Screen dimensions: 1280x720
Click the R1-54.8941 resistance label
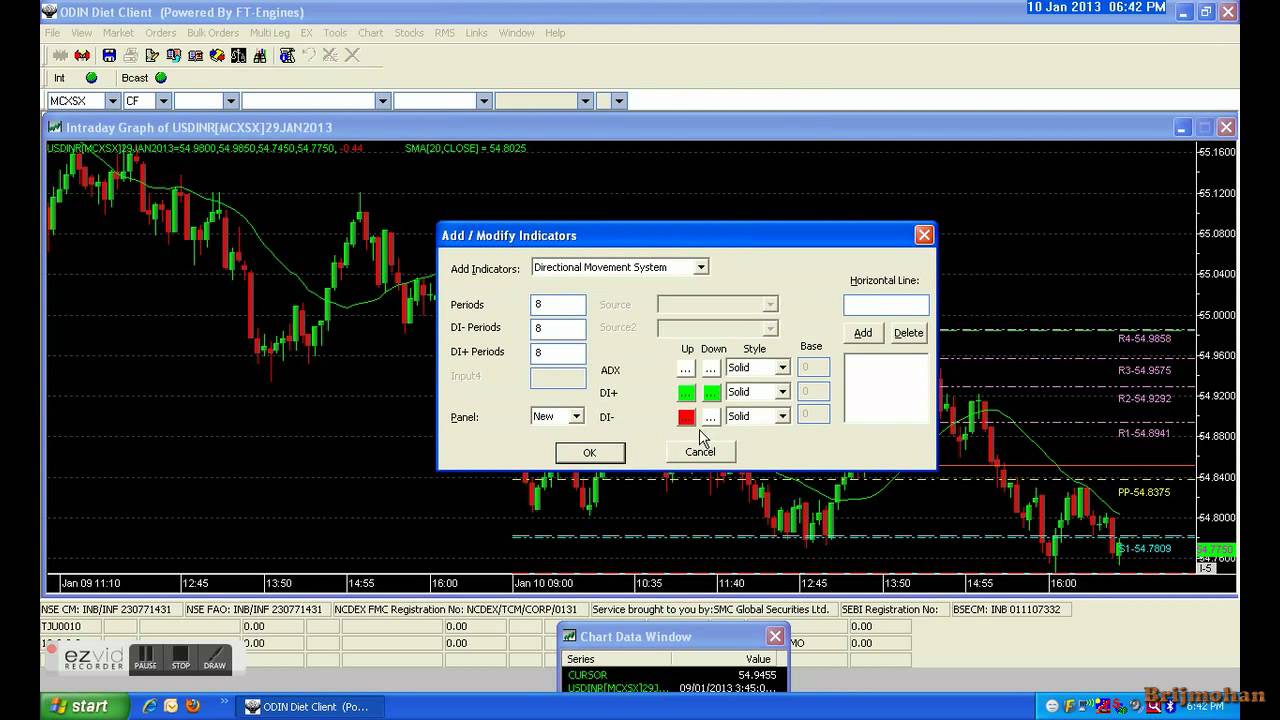1144,434
